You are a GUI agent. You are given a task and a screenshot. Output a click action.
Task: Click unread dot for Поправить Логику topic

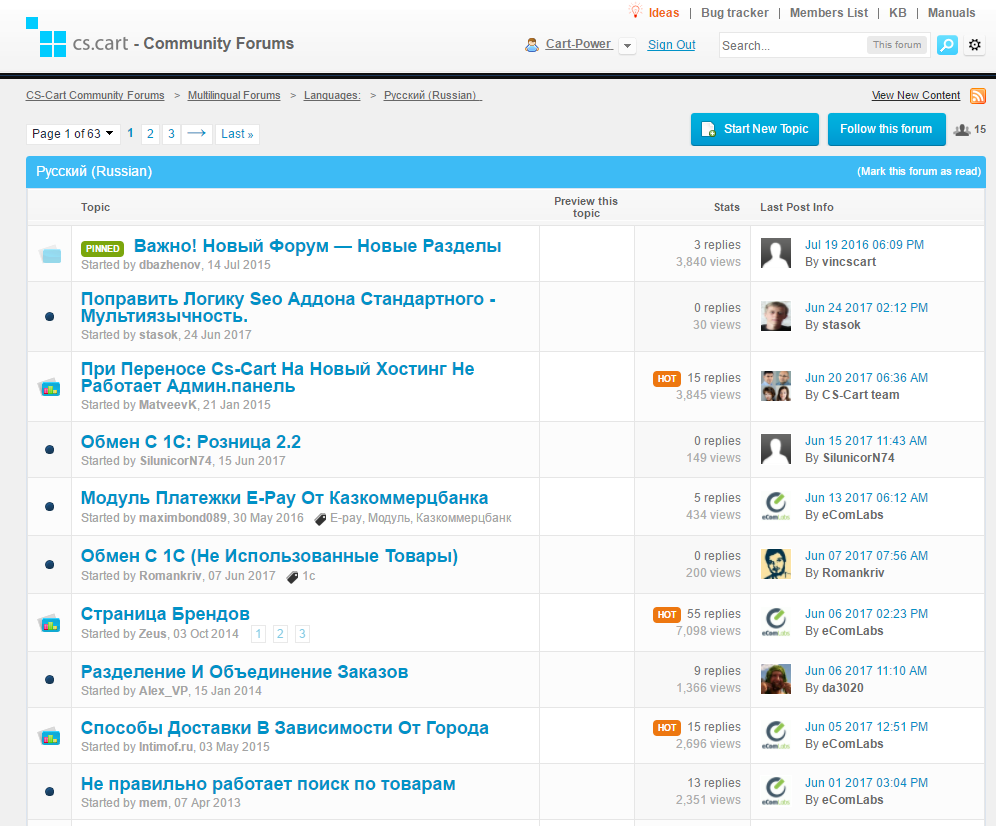[x=50, y=316]
